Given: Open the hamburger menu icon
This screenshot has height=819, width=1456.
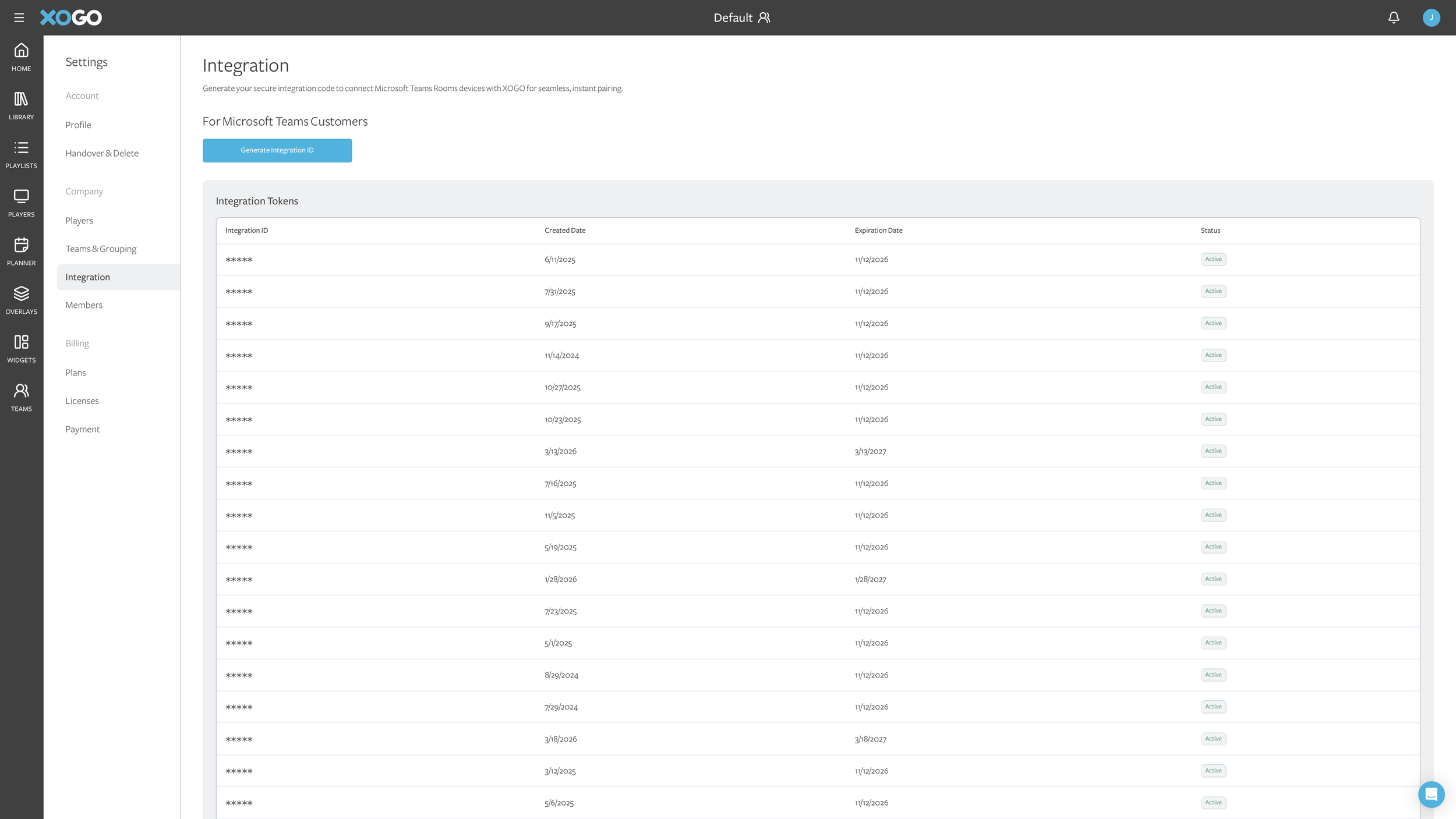Looking at the screenshot, I should point(19,17).
